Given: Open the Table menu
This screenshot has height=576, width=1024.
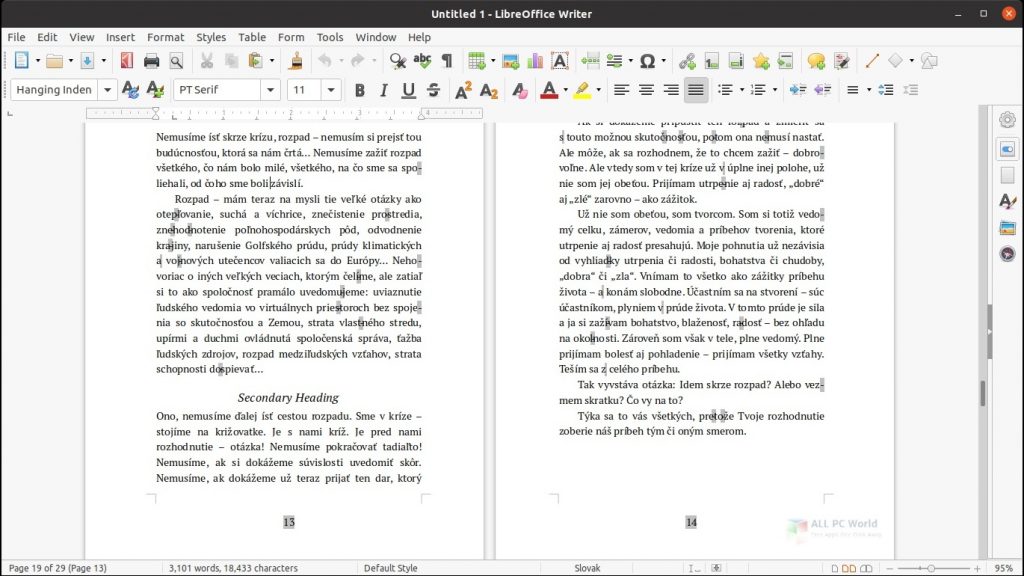Looking at the screenshot, I should 252,37.
